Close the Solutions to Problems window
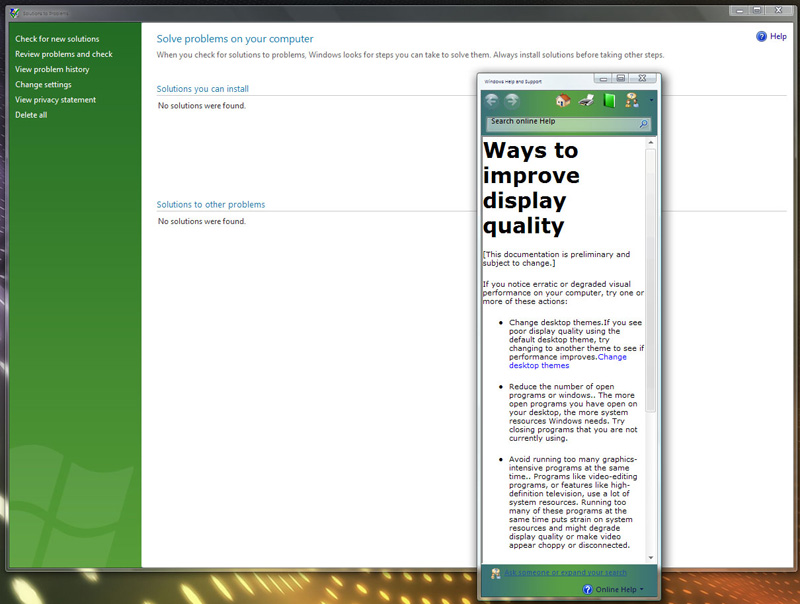 click(779, 10)
